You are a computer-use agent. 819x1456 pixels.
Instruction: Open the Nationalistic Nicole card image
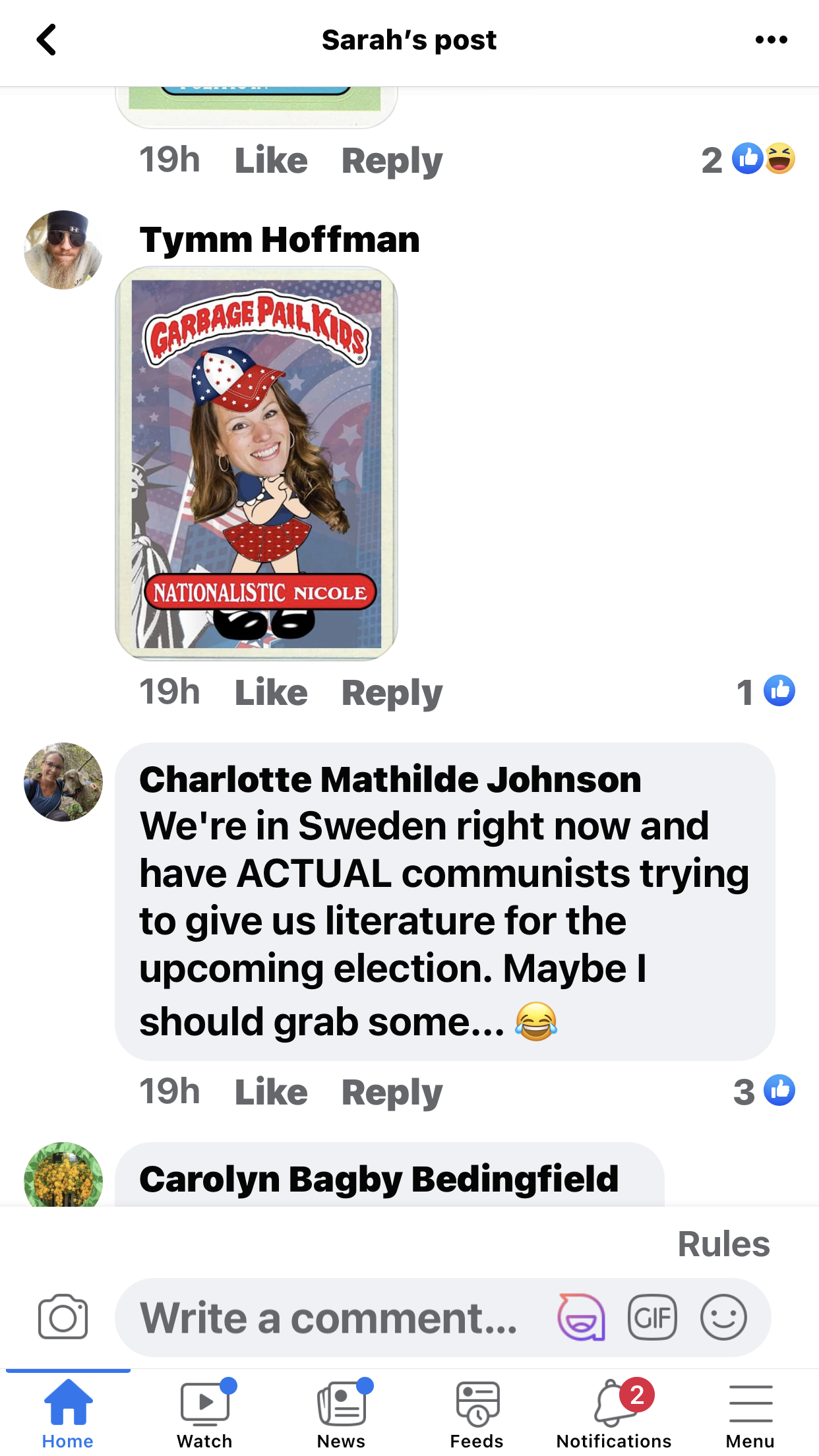click(x=257, y=463)
